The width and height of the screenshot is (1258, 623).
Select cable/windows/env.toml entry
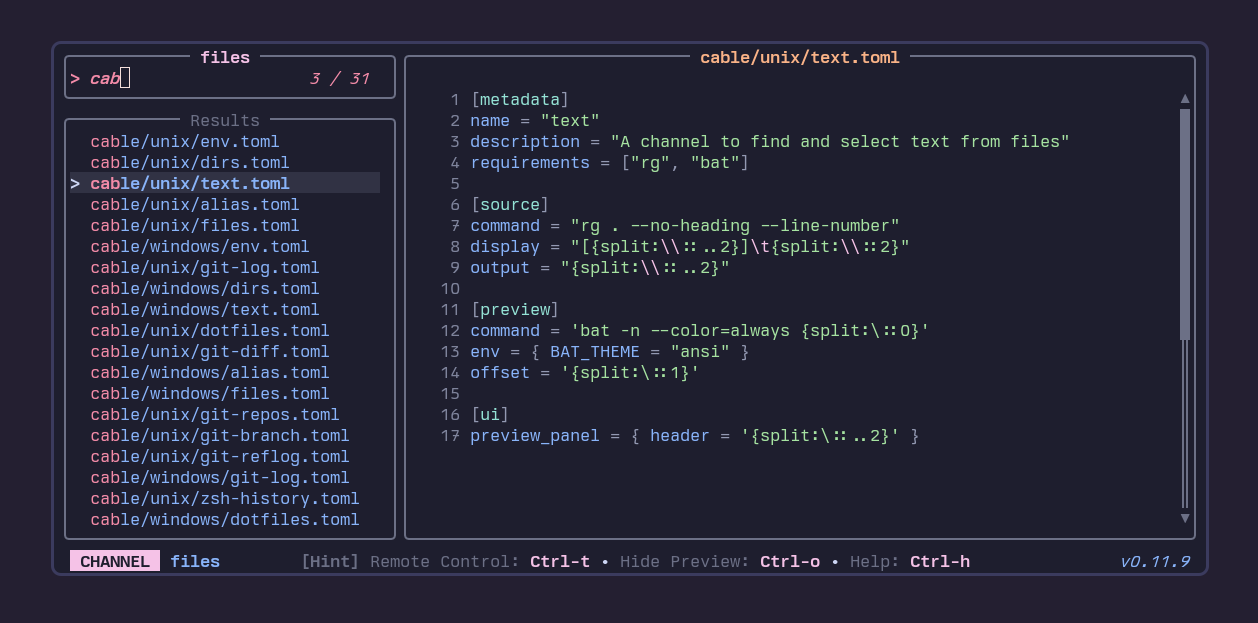[x=199, y=246]
